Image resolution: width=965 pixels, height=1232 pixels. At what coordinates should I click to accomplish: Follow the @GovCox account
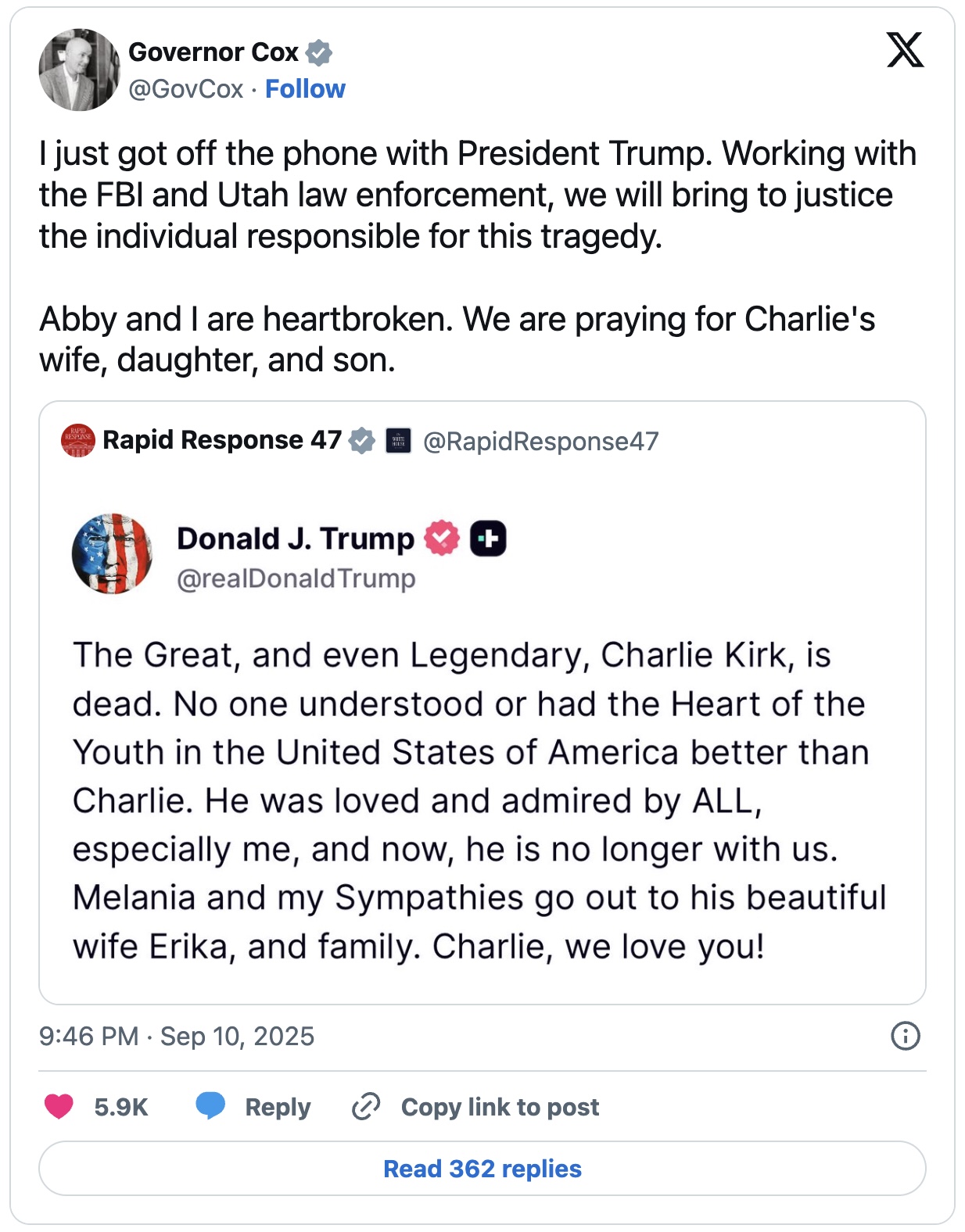coord(305,89)
